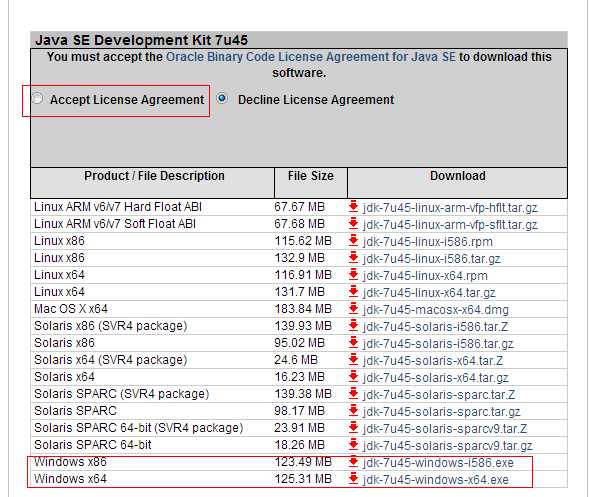The height and width of the screenshot is (497, 589).
Task: Click red download arrow for linux-arm-vfp-sflt
Action: coord(353,224)
